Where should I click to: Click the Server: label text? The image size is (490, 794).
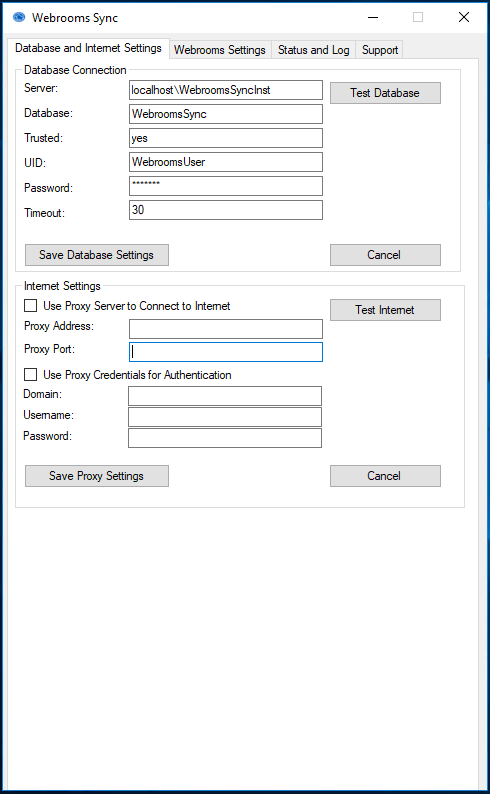(x=42, y=88)
